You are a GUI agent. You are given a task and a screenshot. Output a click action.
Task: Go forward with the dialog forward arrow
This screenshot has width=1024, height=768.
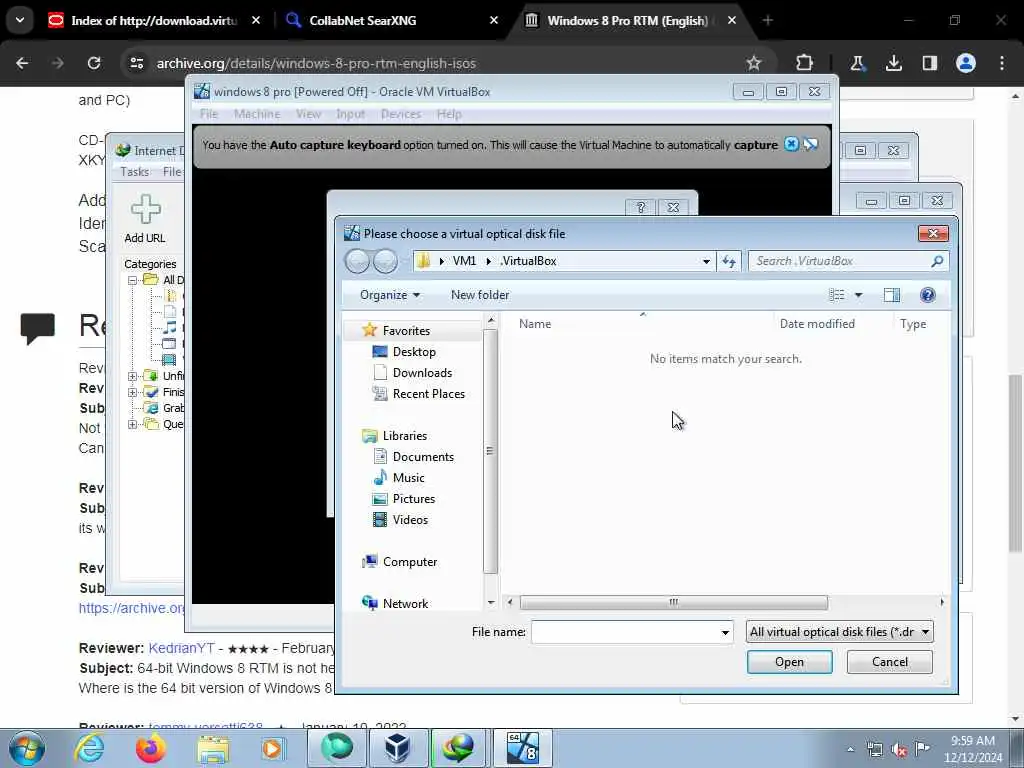[x=385, y=261]
